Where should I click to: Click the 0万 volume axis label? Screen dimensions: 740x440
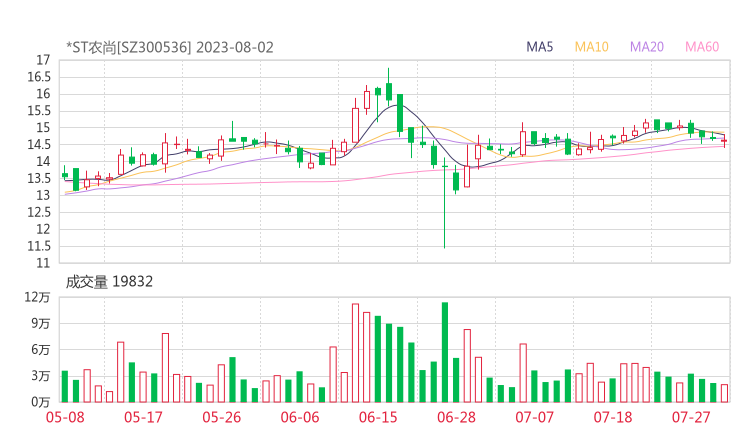click(x=41, y=402)
